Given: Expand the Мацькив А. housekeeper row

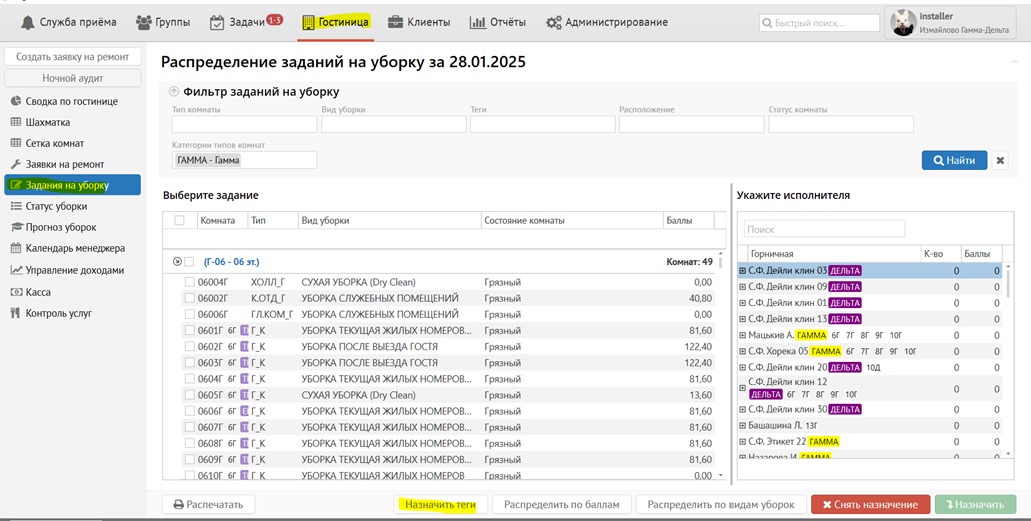Looking at the screenshot, I should click(x=742, y=335).
